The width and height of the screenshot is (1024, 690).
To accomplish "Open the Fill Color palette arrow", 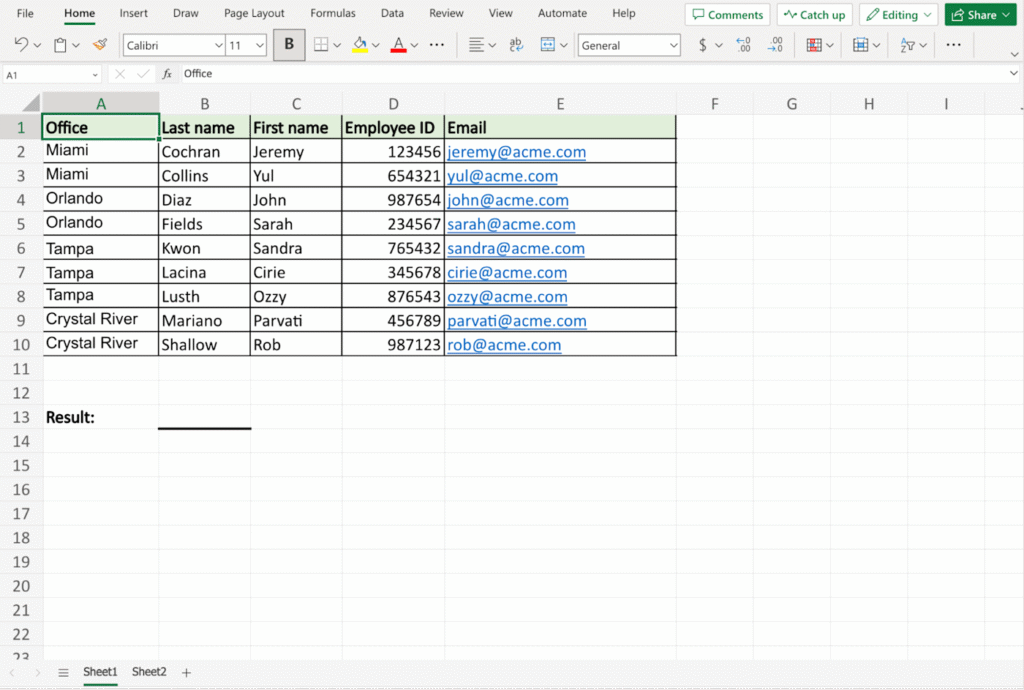I will click(x=376, y=46).
